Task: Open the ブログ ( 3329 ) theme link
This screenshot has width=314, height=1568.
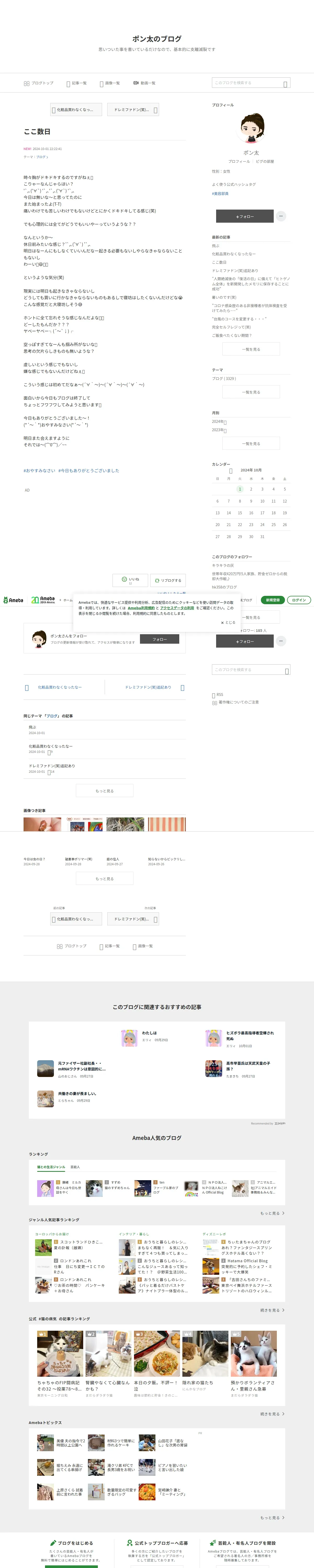Action: click(224, 379)
